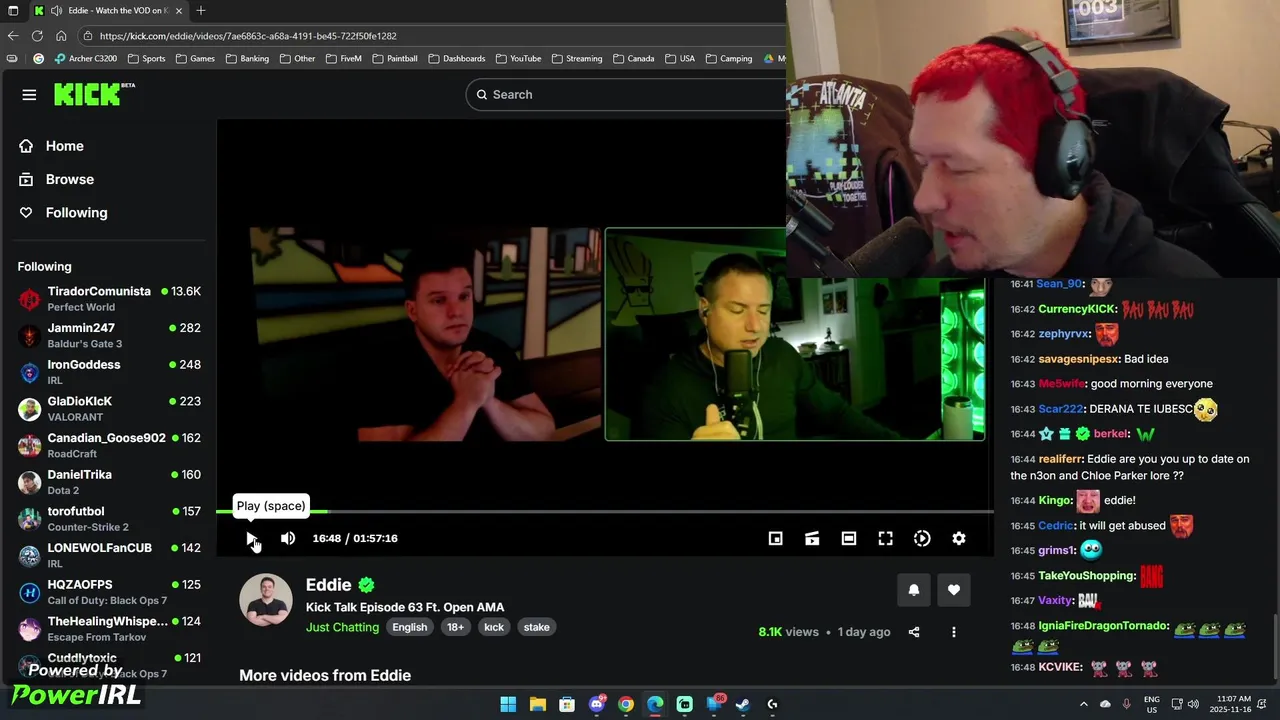
Task: Focus the Kick search box
Action: (626, 94)
